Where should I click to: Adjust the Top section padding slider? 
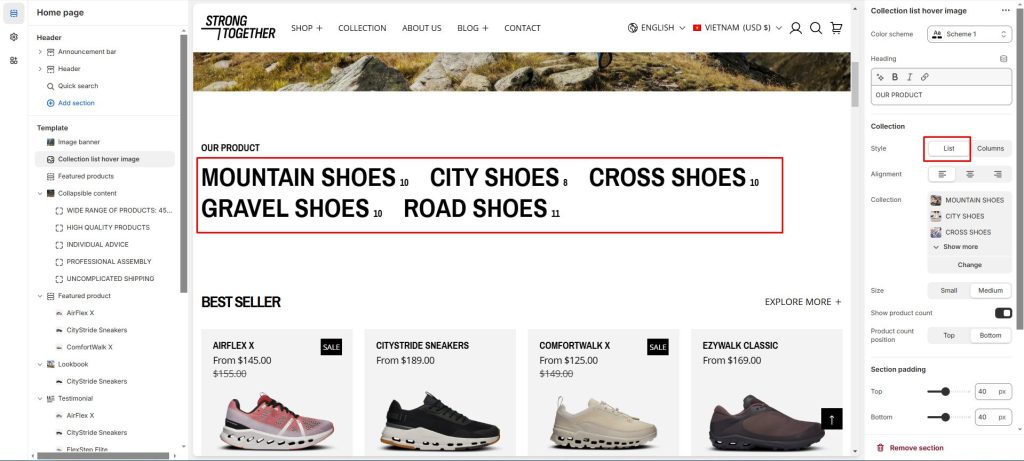[x=948, y=392]
